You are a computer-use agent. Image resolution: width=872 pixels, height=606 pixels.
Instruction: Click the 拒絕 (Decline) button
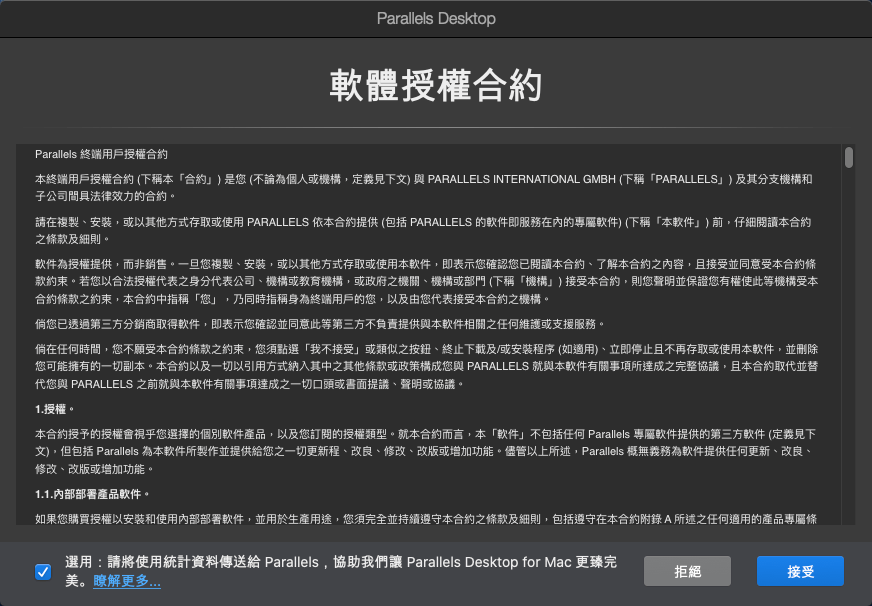[x=687, y=571]
